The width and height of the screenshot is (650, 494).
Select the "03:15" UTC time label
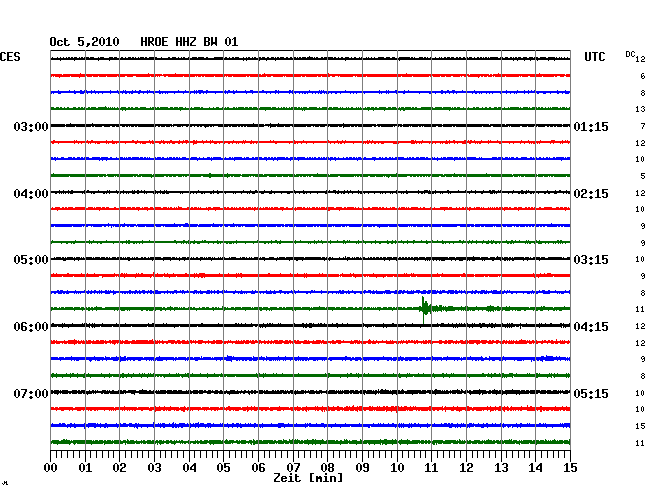[591, 260]
